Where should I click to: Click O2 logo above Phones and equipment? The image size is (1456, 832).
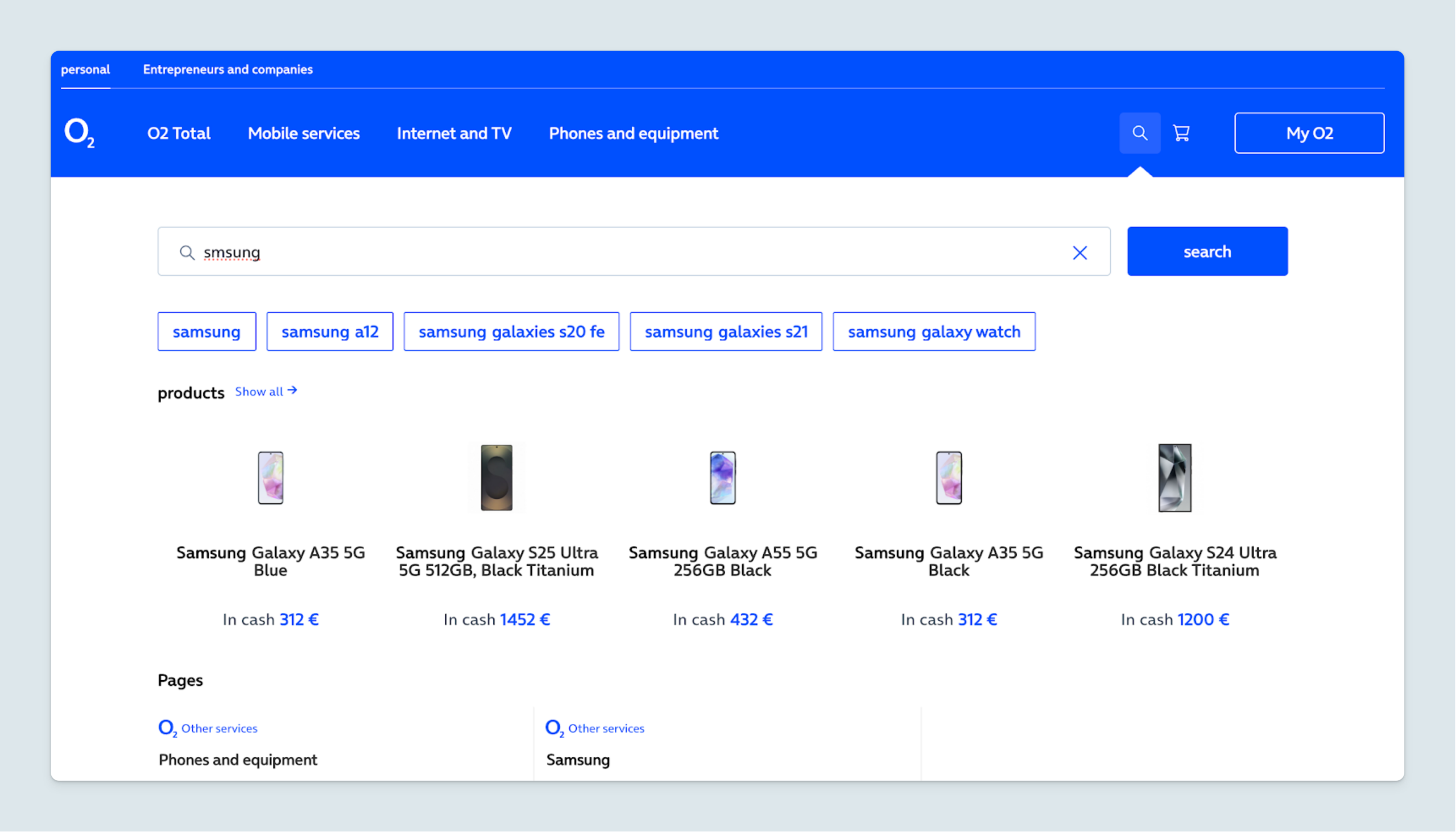(x=167, y=728)
